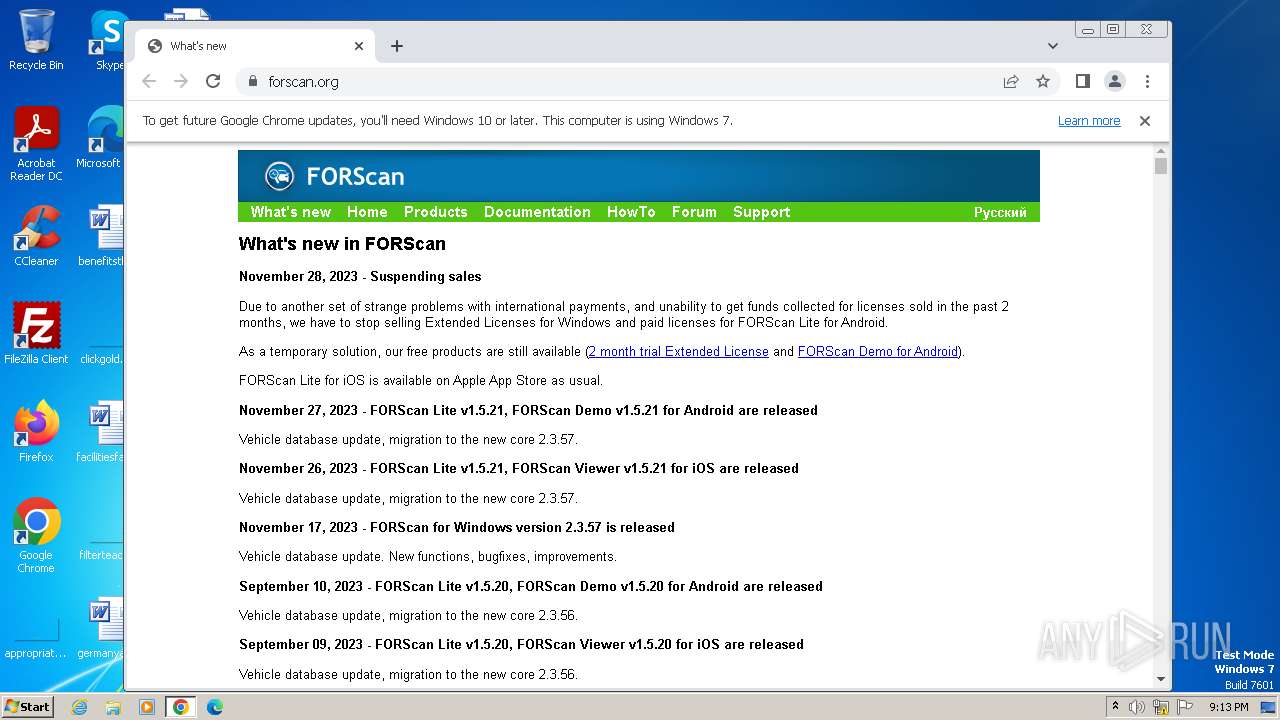
Task: Open benefitst Word document on desktop
Action: [103, 236]
